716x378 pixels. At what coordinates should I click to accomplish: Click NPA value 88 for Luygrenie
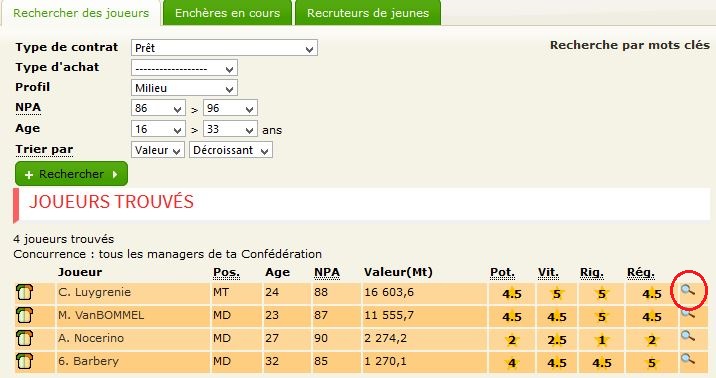click(x=321, y=292)
